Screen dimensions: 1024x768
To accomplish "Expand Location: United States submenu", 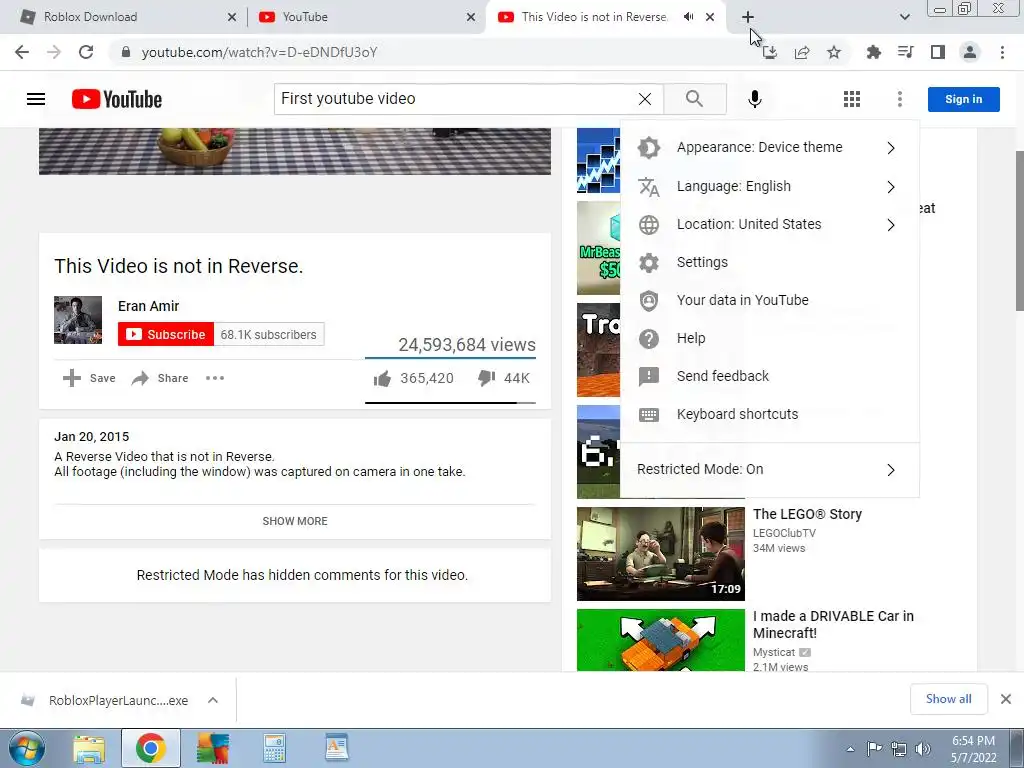I will click(x=769, y=224).
